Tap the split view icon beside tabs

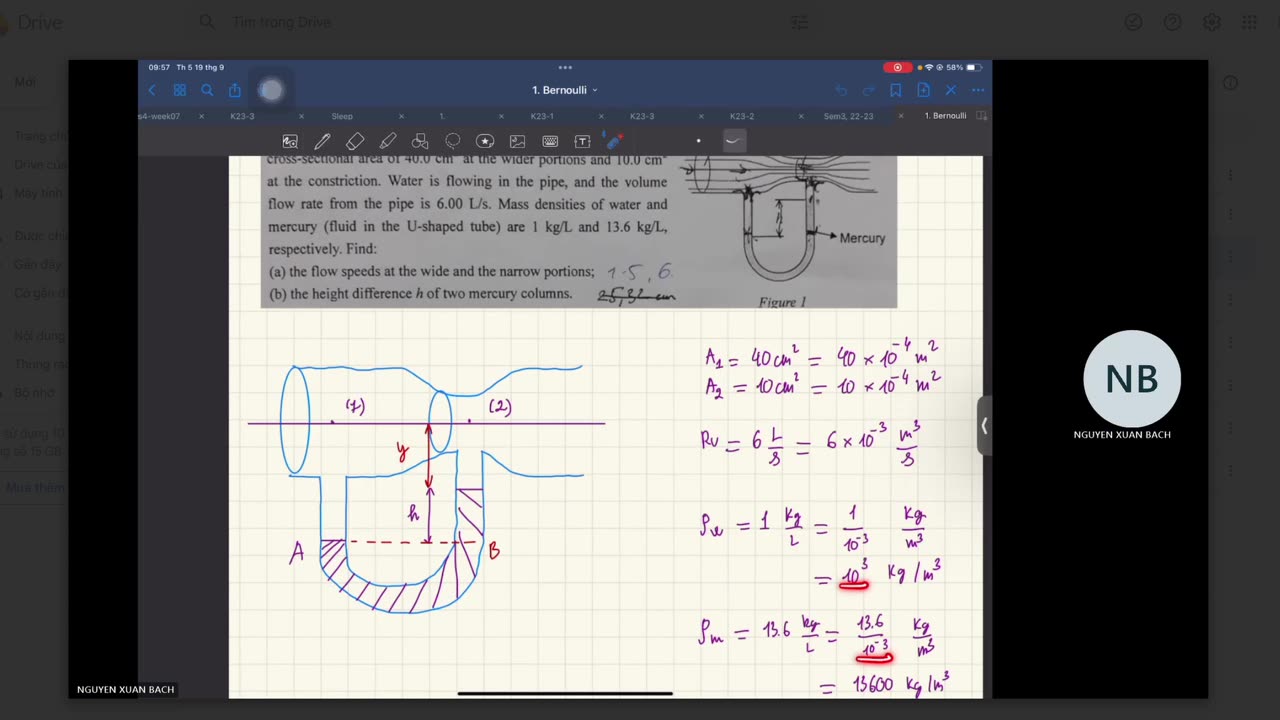click(x=981, y=116)
